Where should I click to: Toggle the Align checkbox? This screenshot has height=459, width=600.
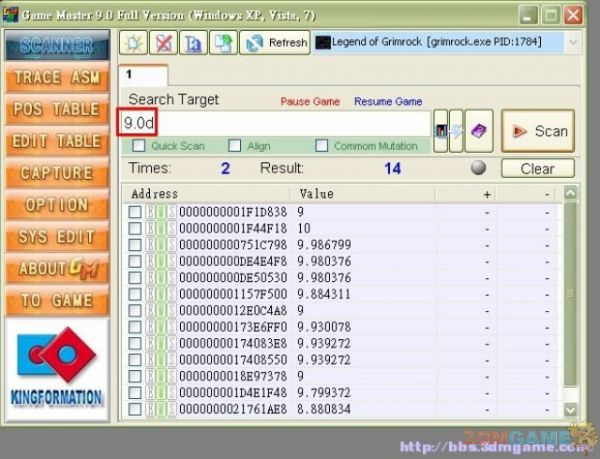point(234,146)
